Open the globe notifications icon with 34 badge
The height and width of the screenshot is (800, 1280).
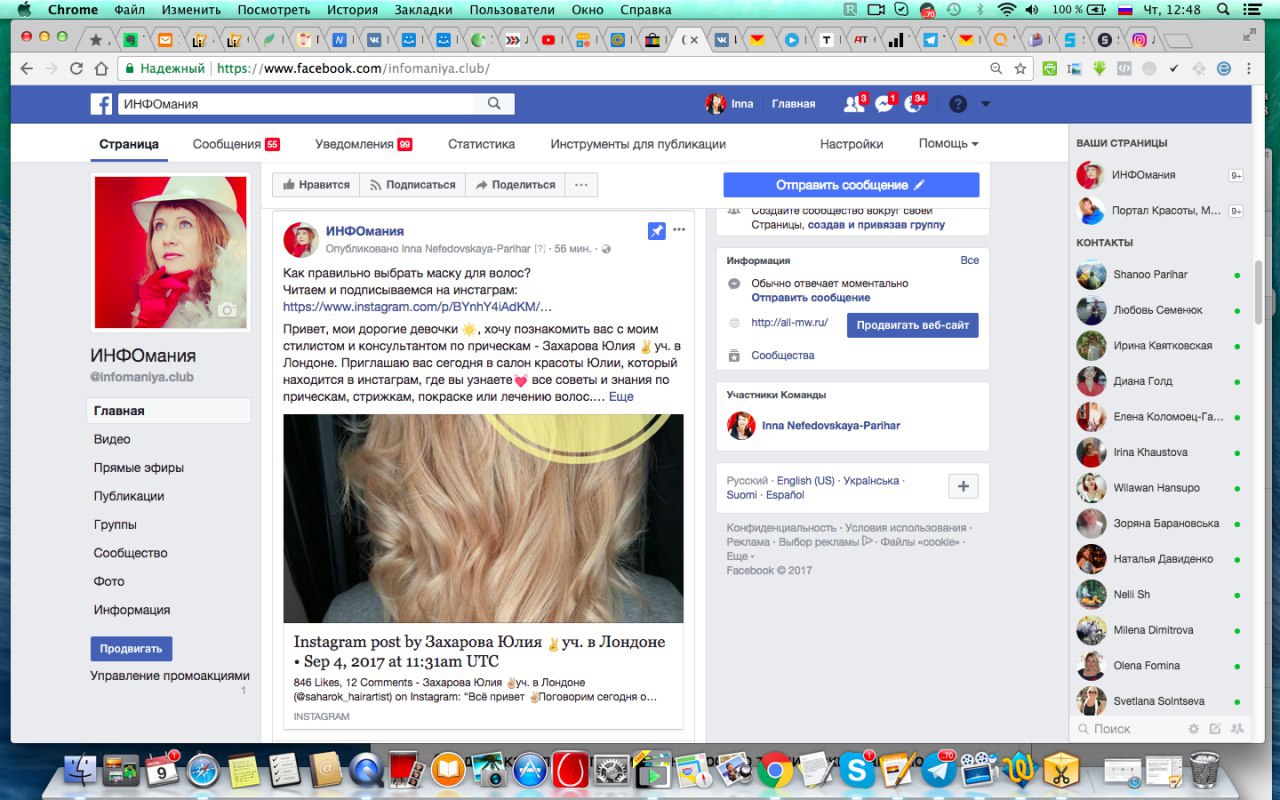tap(914, 104)
